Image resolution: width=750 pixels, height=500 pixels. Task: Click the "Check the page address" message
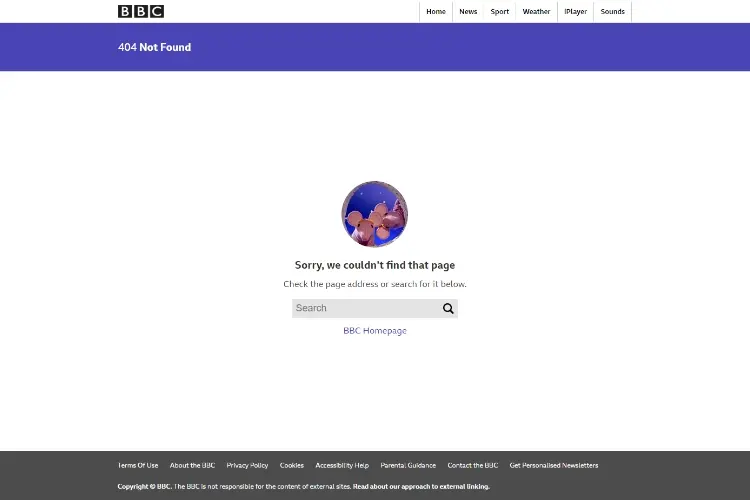click(x=375, y=284)
